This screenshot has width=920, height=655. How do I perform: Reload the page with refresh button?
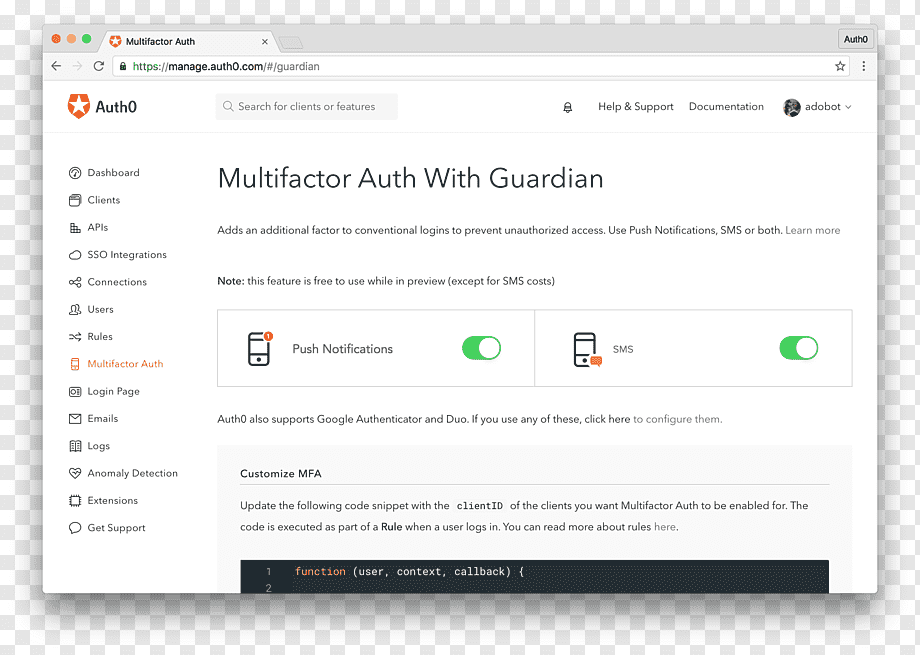99,66
